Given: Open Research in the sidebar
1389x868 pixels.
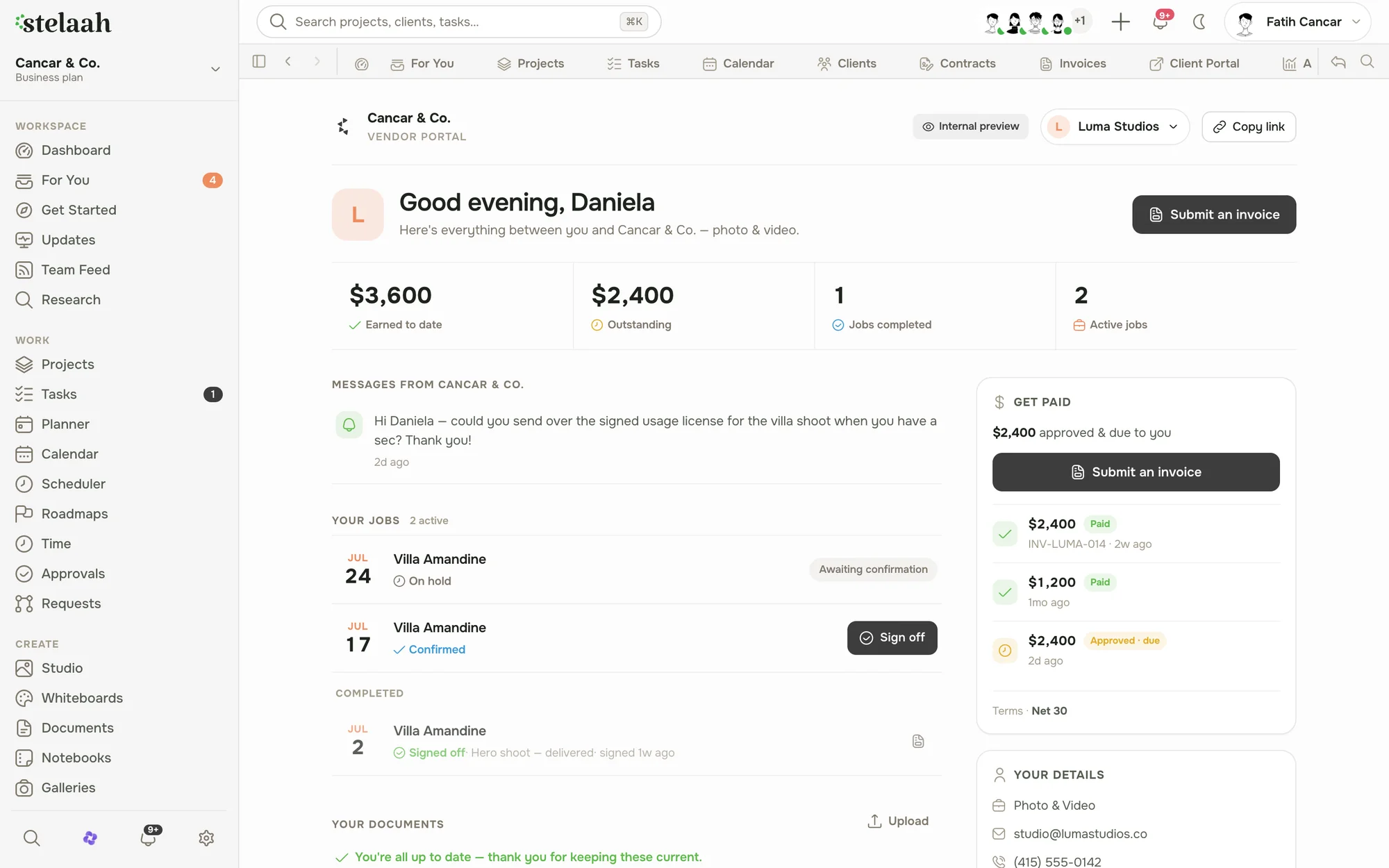Looking at the screenshot, I should click(119, 299).
